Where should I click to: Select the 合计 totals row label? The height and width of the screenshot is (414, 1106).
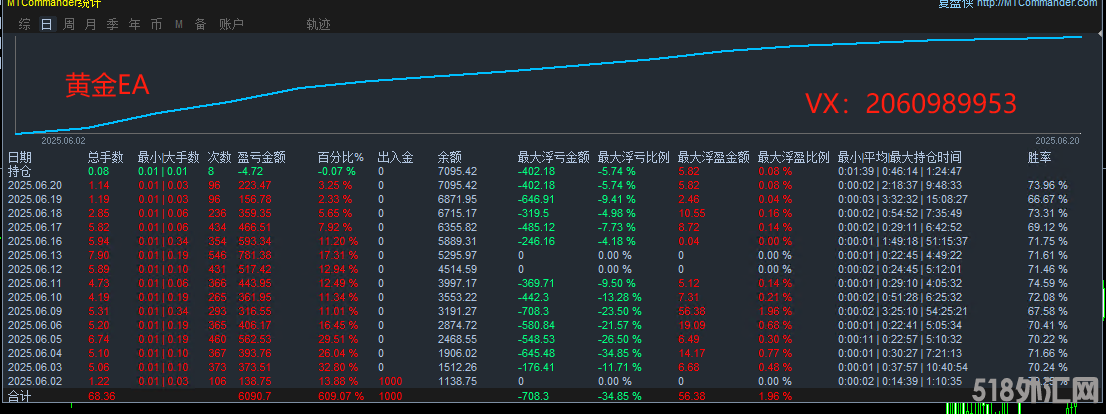(x=20, y=397)
